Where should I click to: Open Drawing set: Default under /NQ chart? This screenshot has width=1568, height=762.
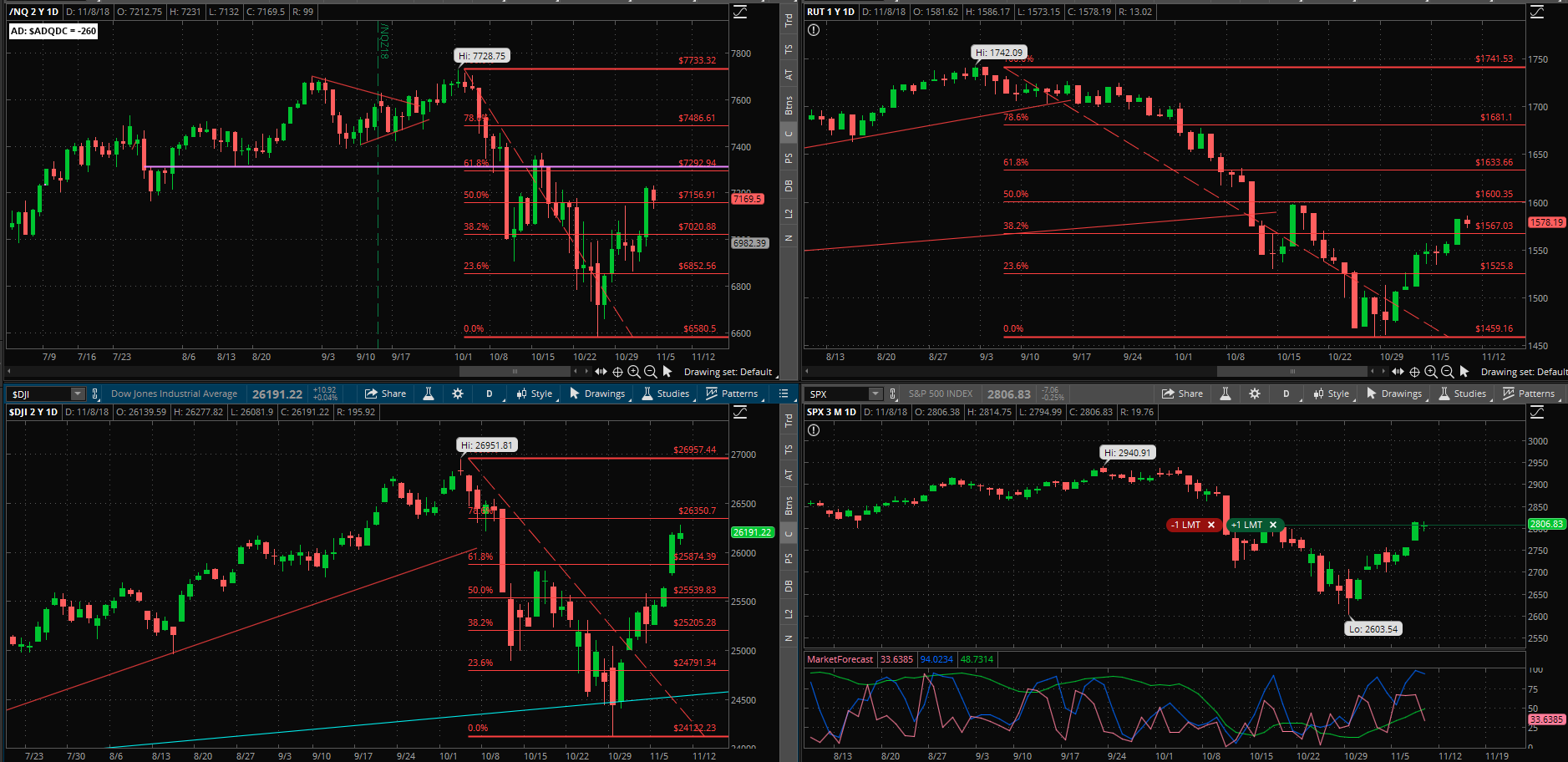click(728, 372)
